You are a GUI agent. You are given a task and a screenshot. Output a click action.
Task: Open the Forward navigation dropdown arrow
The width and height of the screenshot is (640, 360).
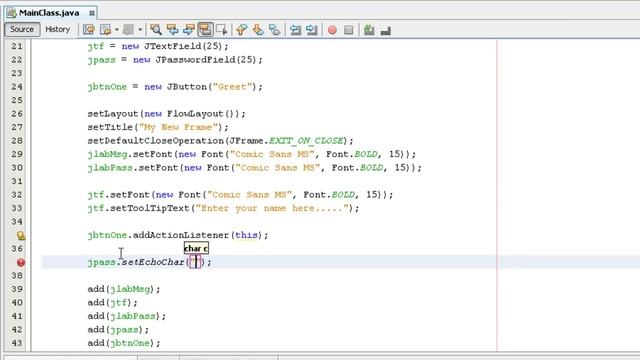tap(140, 29)
